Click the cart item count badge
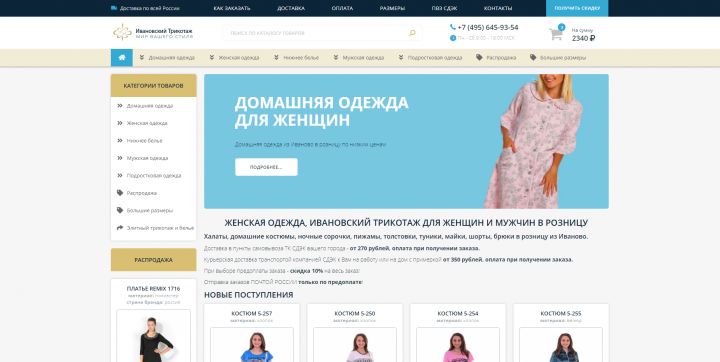 point(562,27)
